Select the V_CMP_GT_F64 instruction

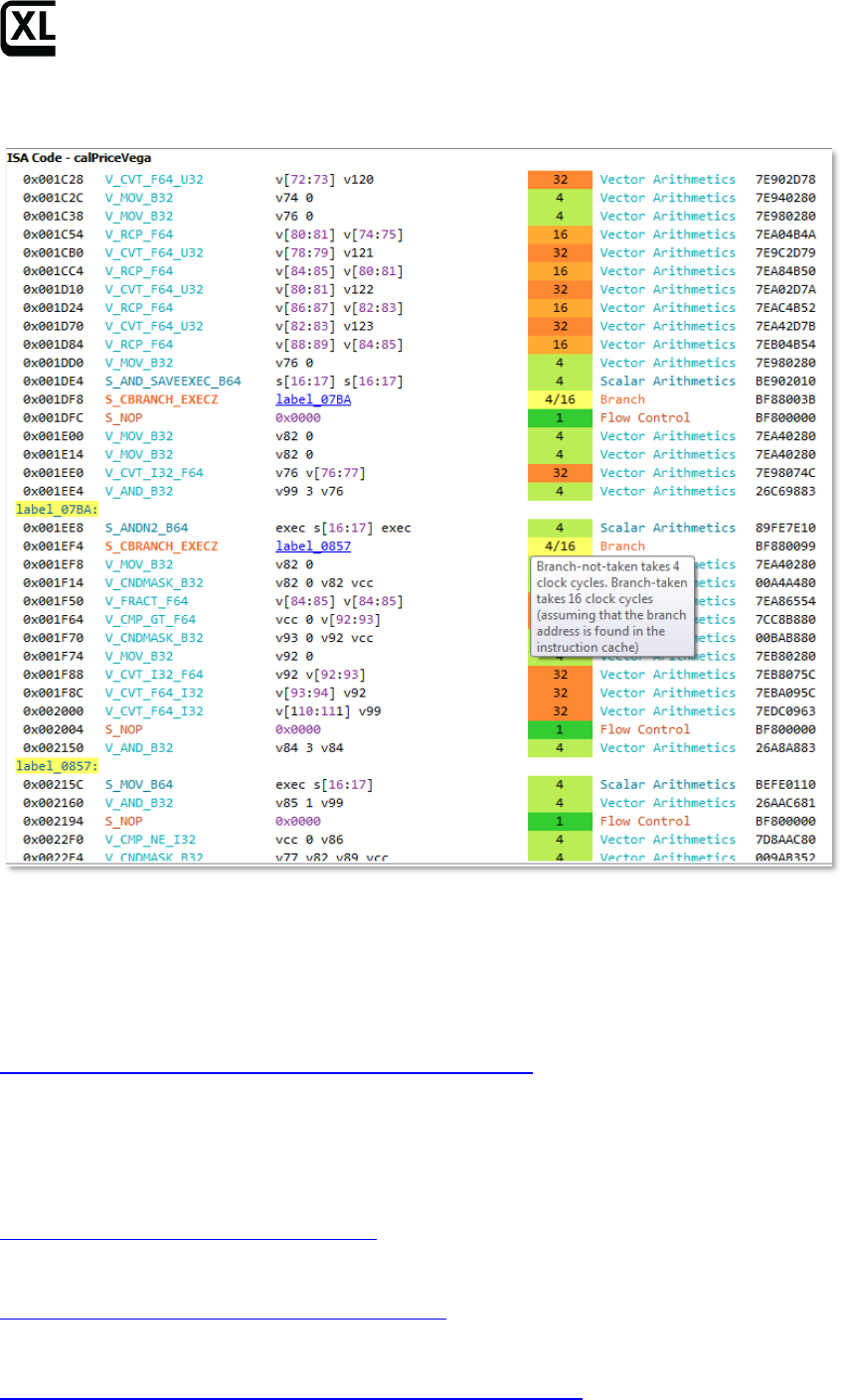(148, 620)
